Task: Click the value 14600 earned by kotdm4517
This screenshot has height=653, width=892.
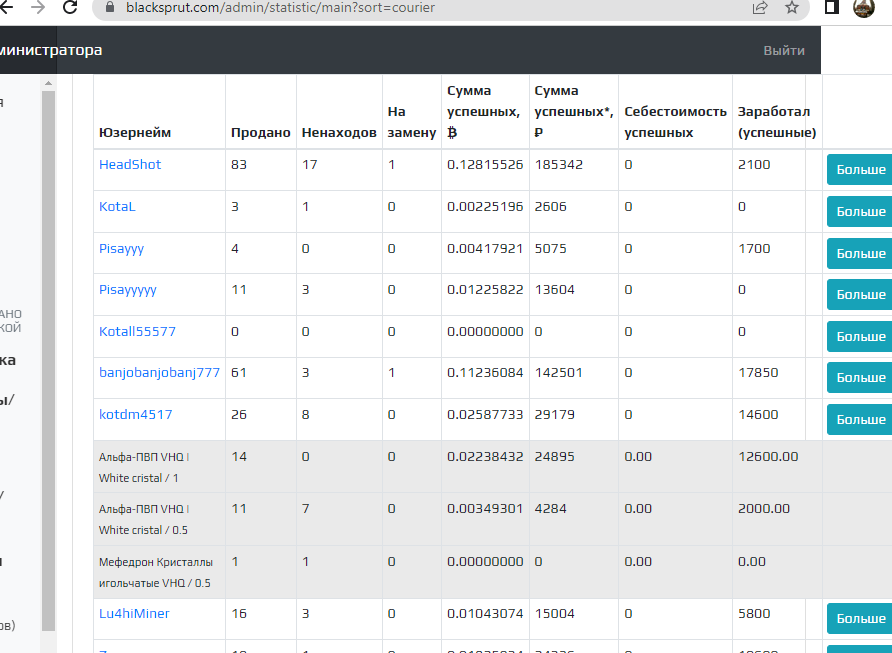Action: (x=758, y=415)
